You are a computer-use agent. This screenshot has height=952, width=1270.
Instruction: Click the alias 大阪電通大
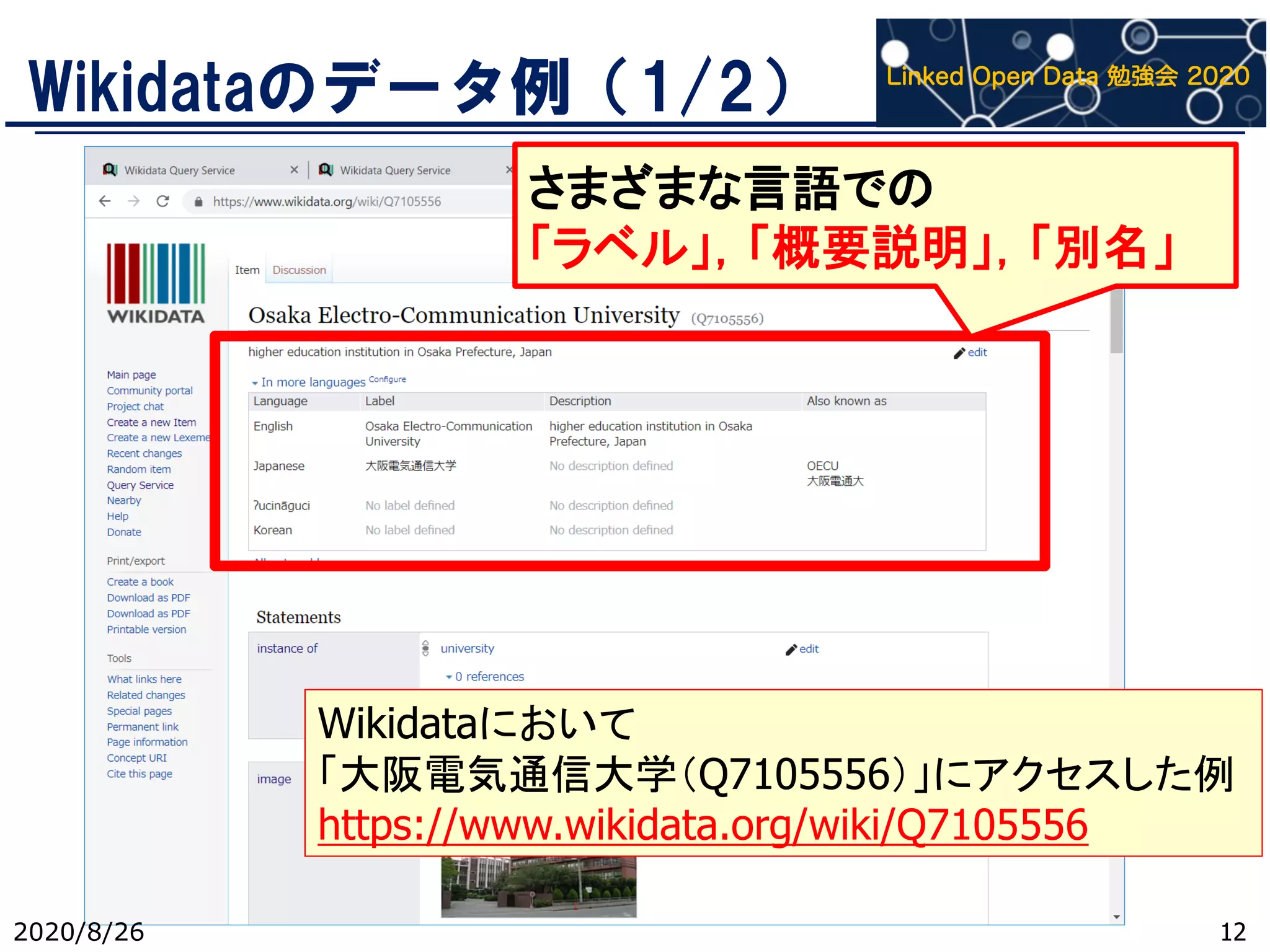835,482
